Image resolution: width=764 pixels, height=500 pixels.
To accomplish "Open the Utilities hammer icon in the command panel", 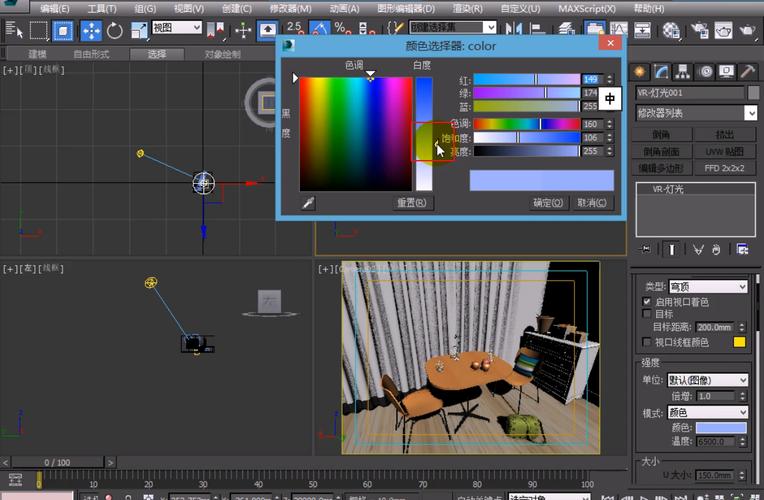I will 748,72.
